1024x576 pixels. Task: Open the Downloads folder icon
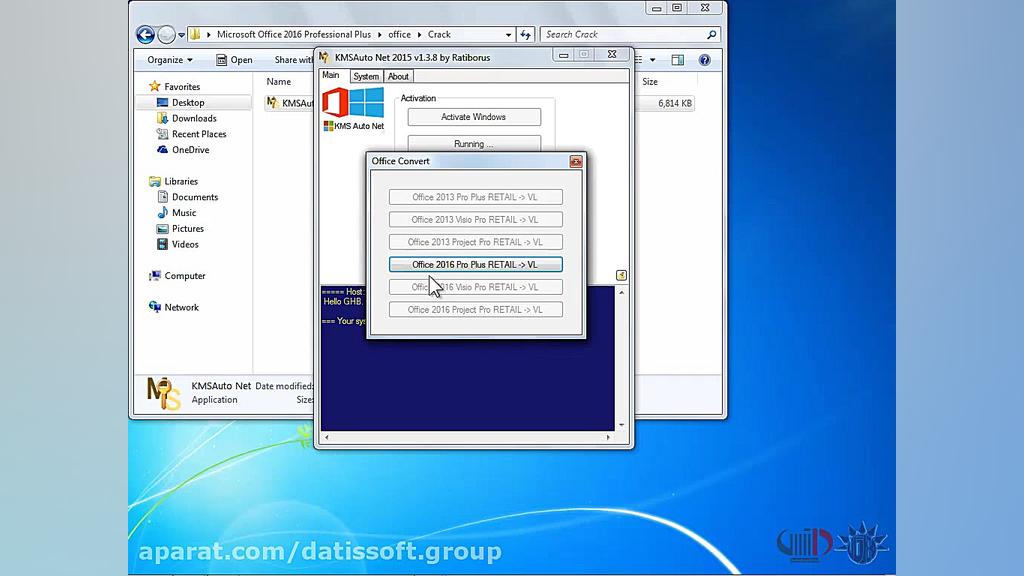click(162, 118)
